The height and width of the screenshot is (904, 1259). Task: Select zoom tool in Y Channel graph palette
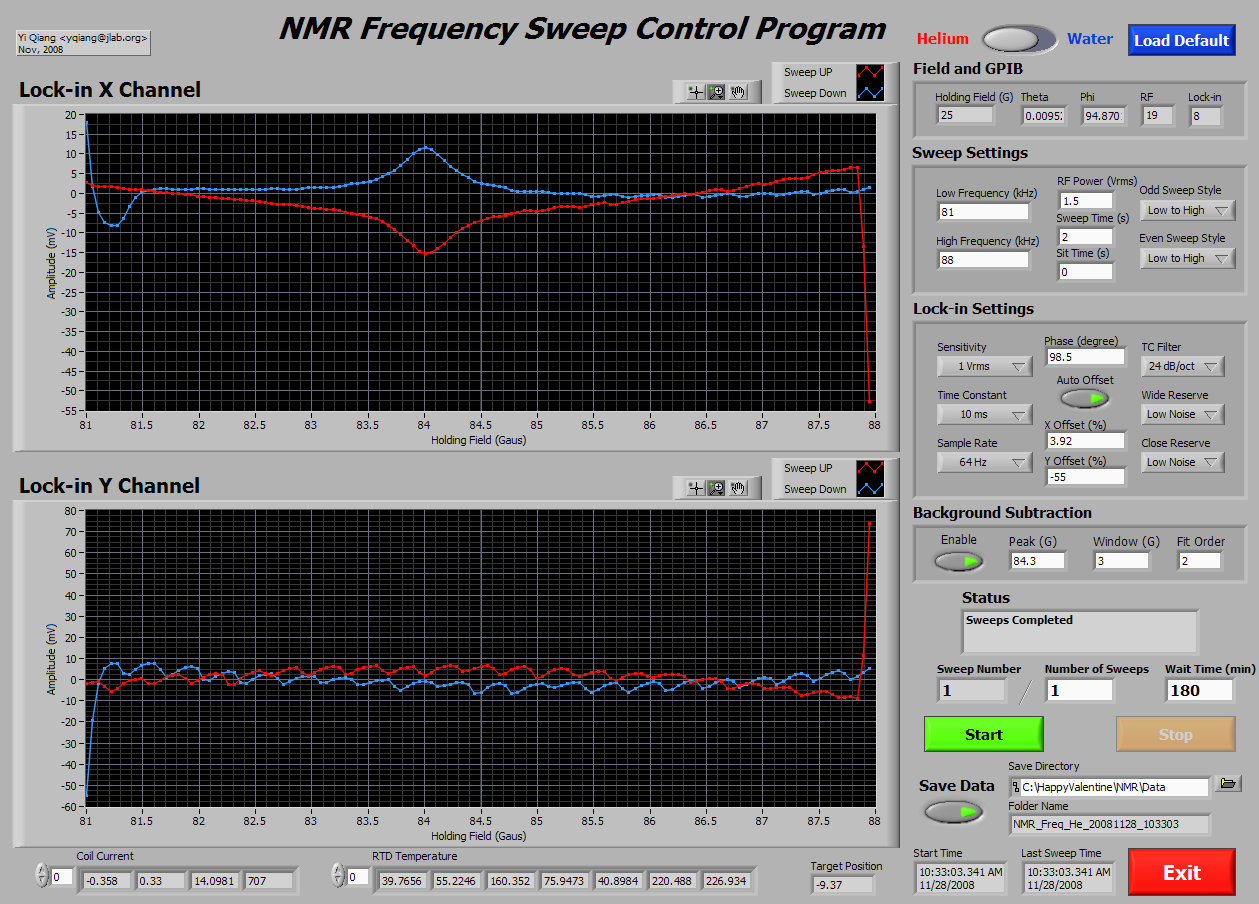tap(717, 488)
